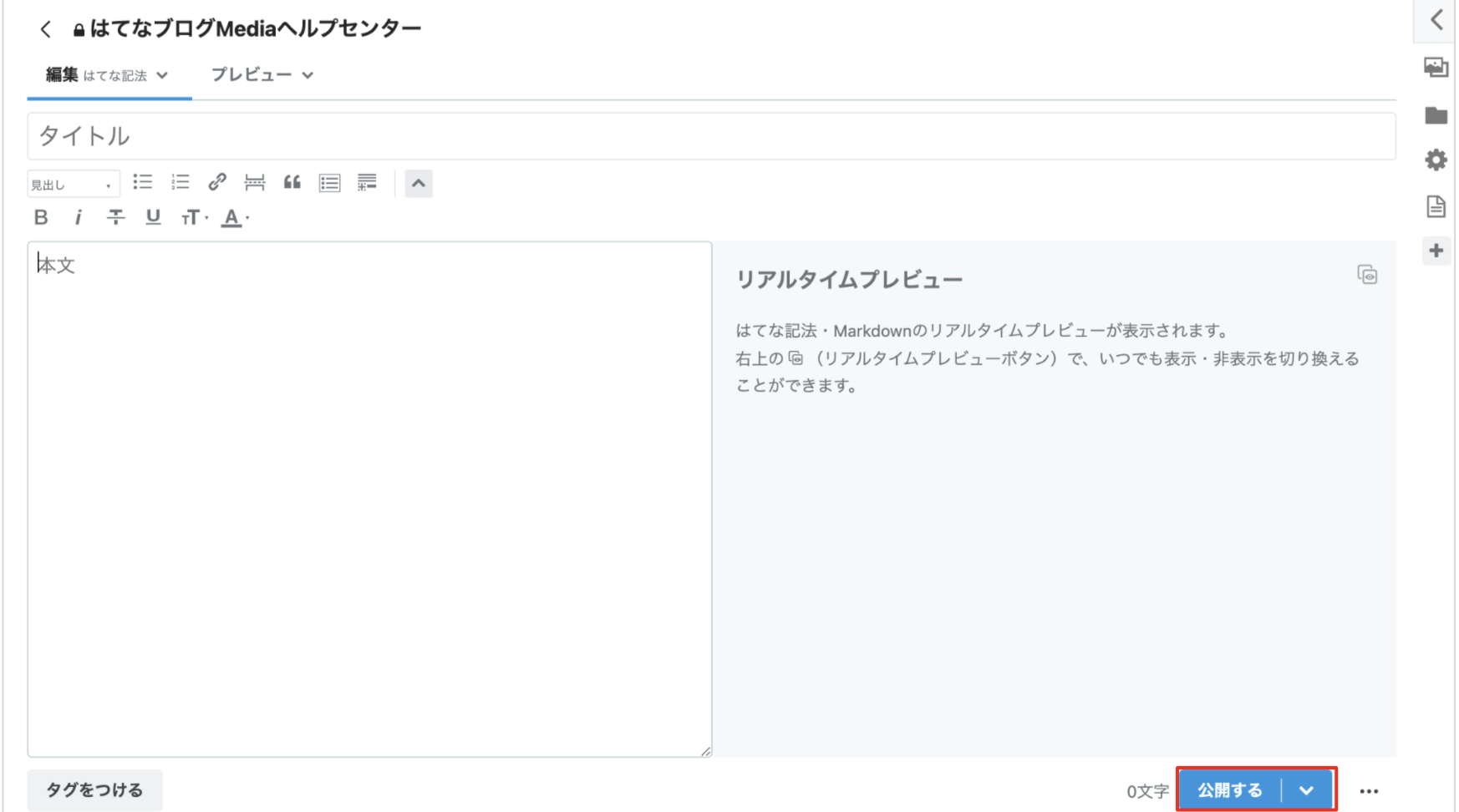Open the photo upload sidebar panel
The height and width of the screenshot is (812, 1459).
pos(1436,68)
